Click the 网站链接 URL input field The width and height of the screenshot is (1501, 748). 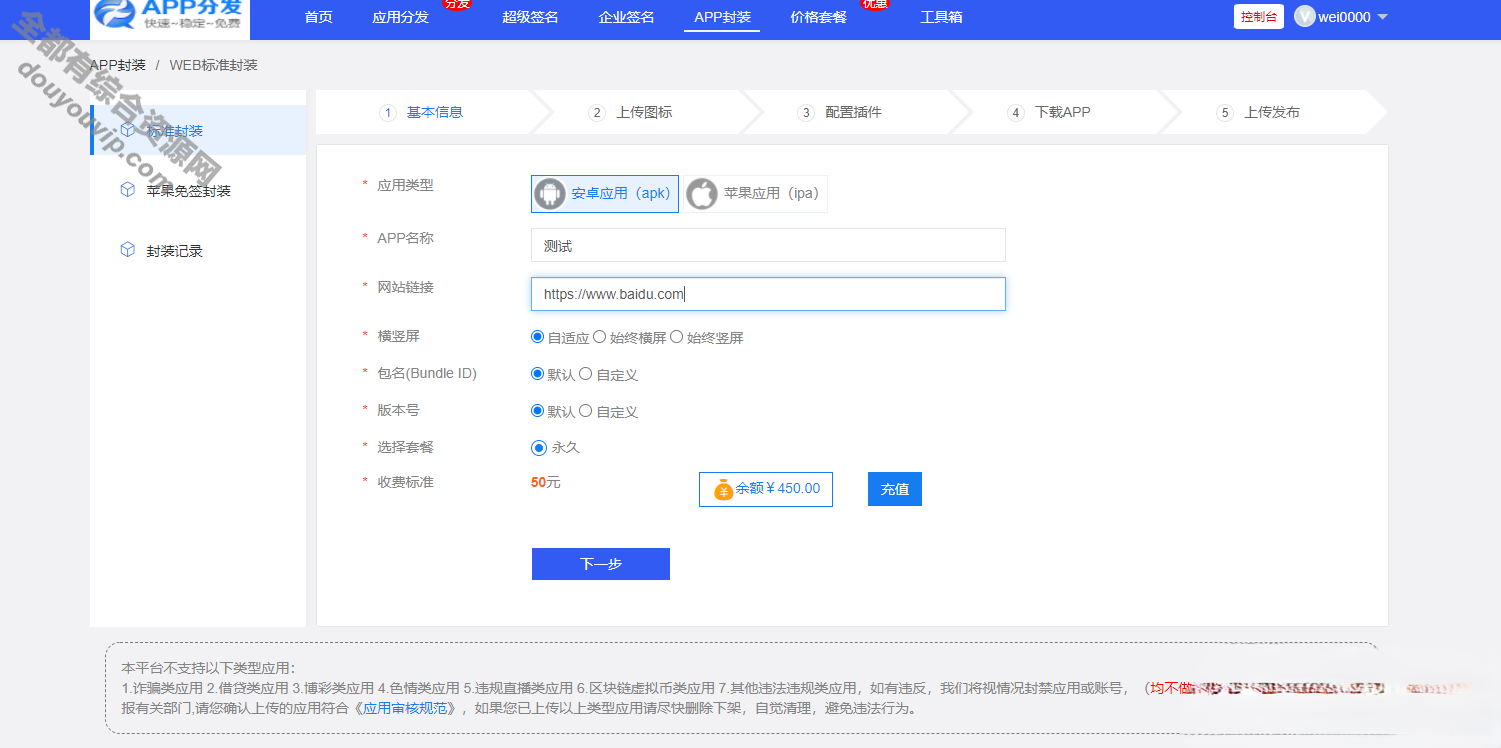point(768,294)
